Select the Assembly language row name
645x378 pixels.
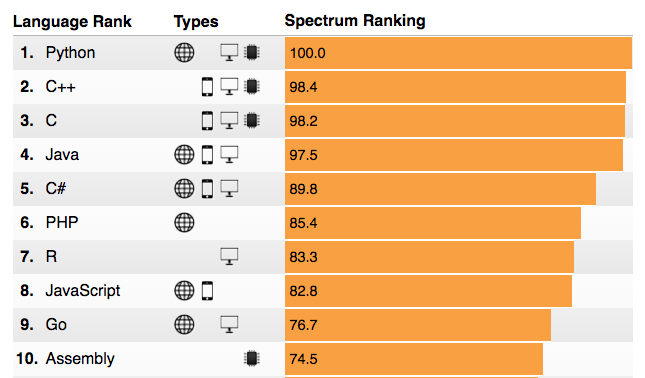[x=80, y=359]
